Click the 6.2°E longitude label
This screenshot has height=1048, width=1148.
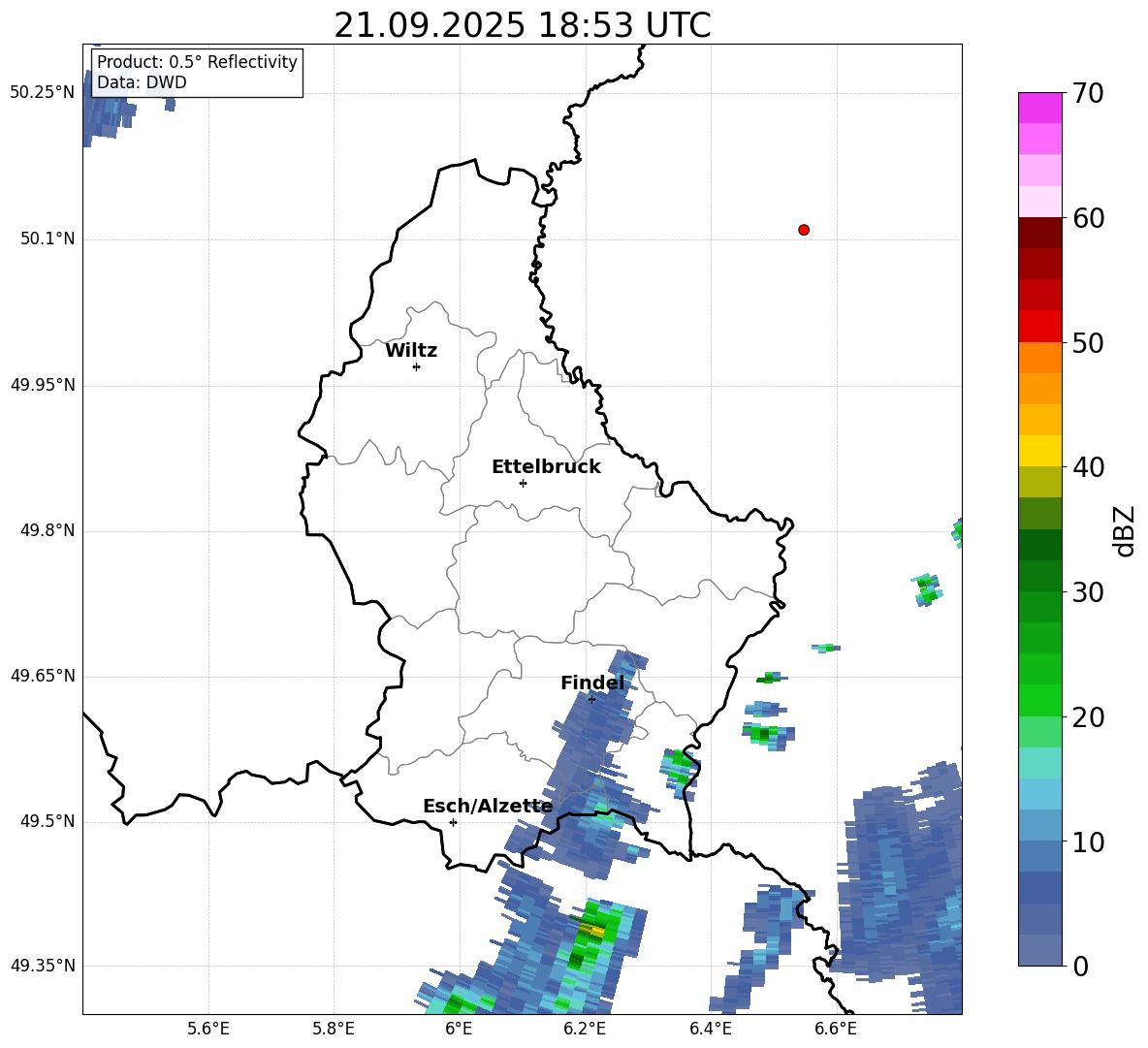click(585, 1029)
